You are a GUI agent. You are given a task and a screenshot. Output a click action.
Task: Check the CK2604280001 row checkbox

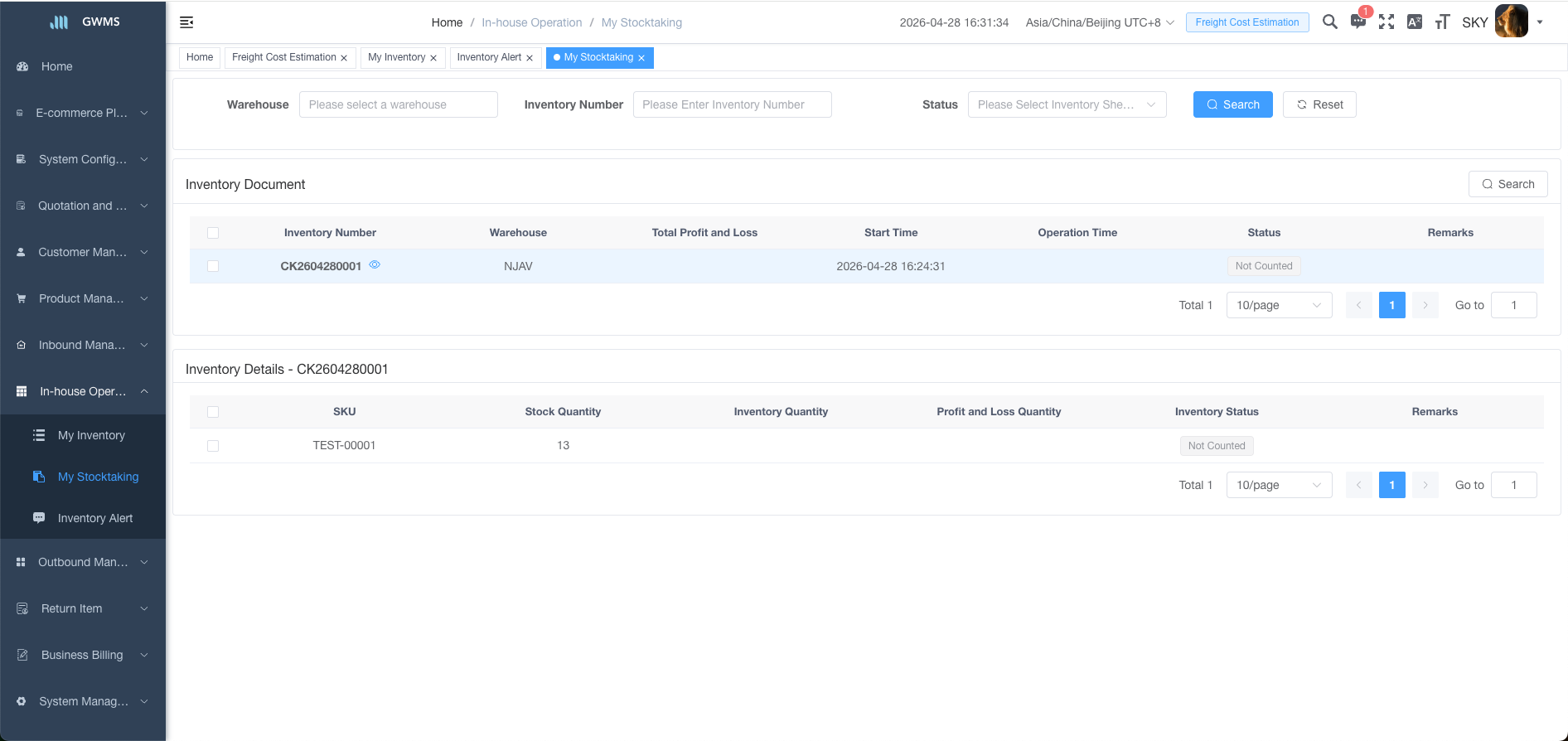pyautogui.click(x=213, y=266)
